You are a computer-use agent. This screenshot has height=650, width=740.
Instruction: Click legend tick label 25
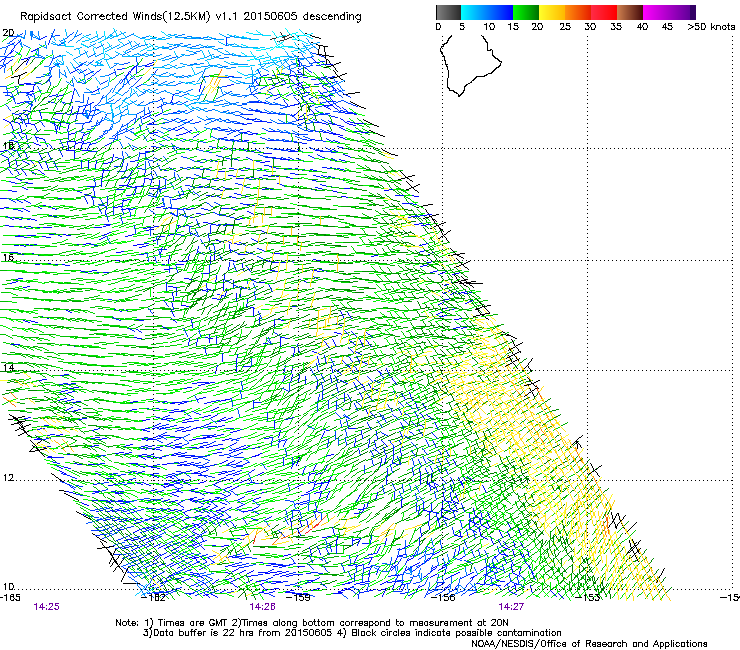tap(565, 27)
